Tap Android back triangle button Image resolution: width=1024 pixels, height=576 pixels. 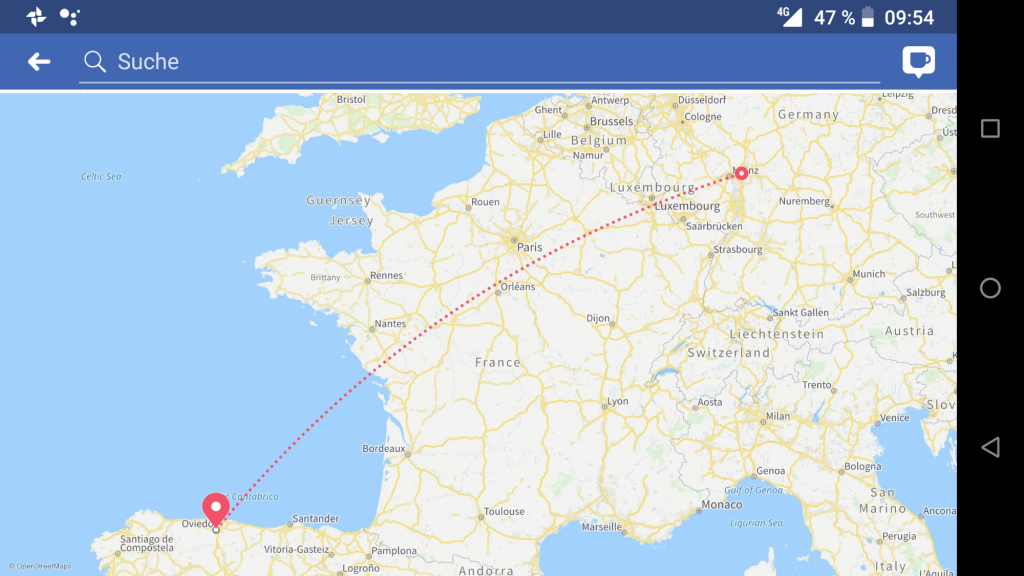(x=990, y=447)
